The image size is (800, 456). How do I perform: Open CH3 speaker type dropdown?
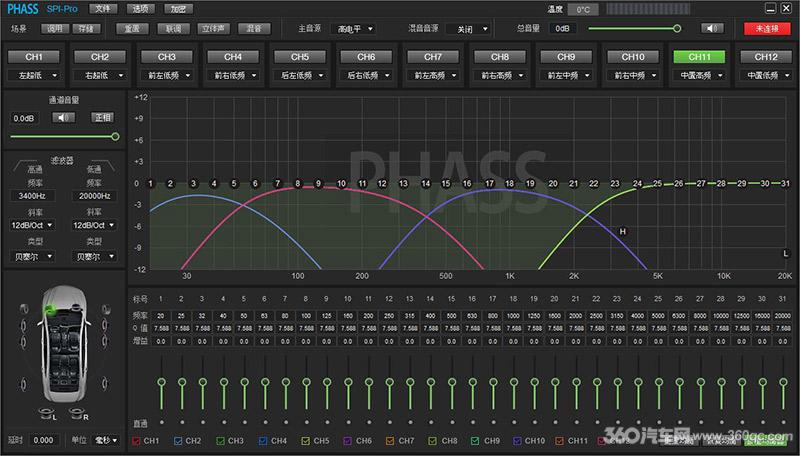click(x=167, y=75)
